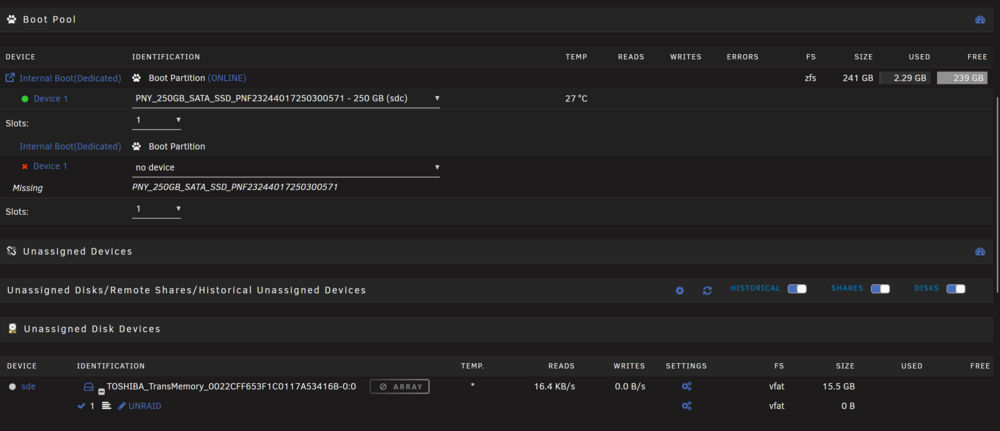Click the 27 °C temperature value

[576, 99]
